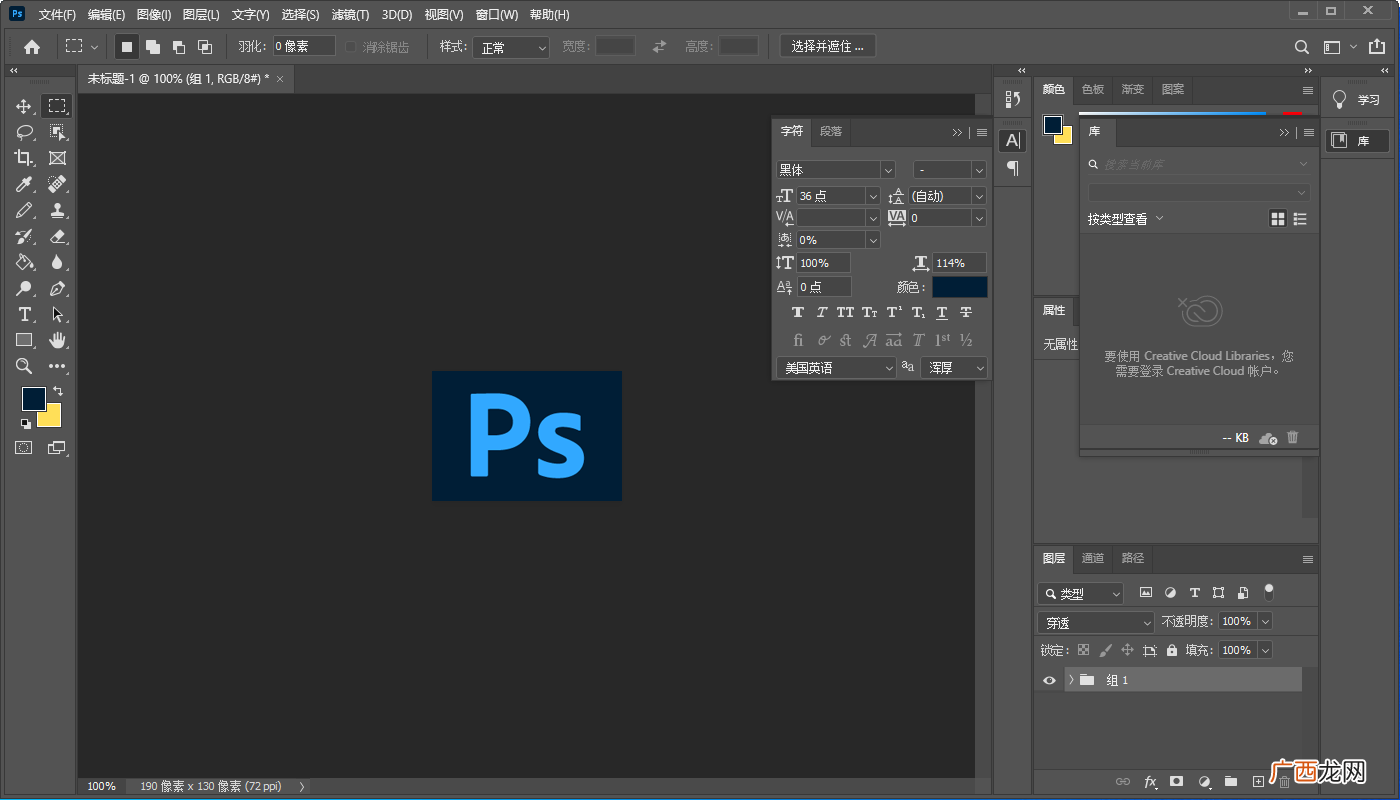The width and height of the screenshot is (1400, 800).
Task: Toggle Underline in Character panel
Action: point(942,312)
